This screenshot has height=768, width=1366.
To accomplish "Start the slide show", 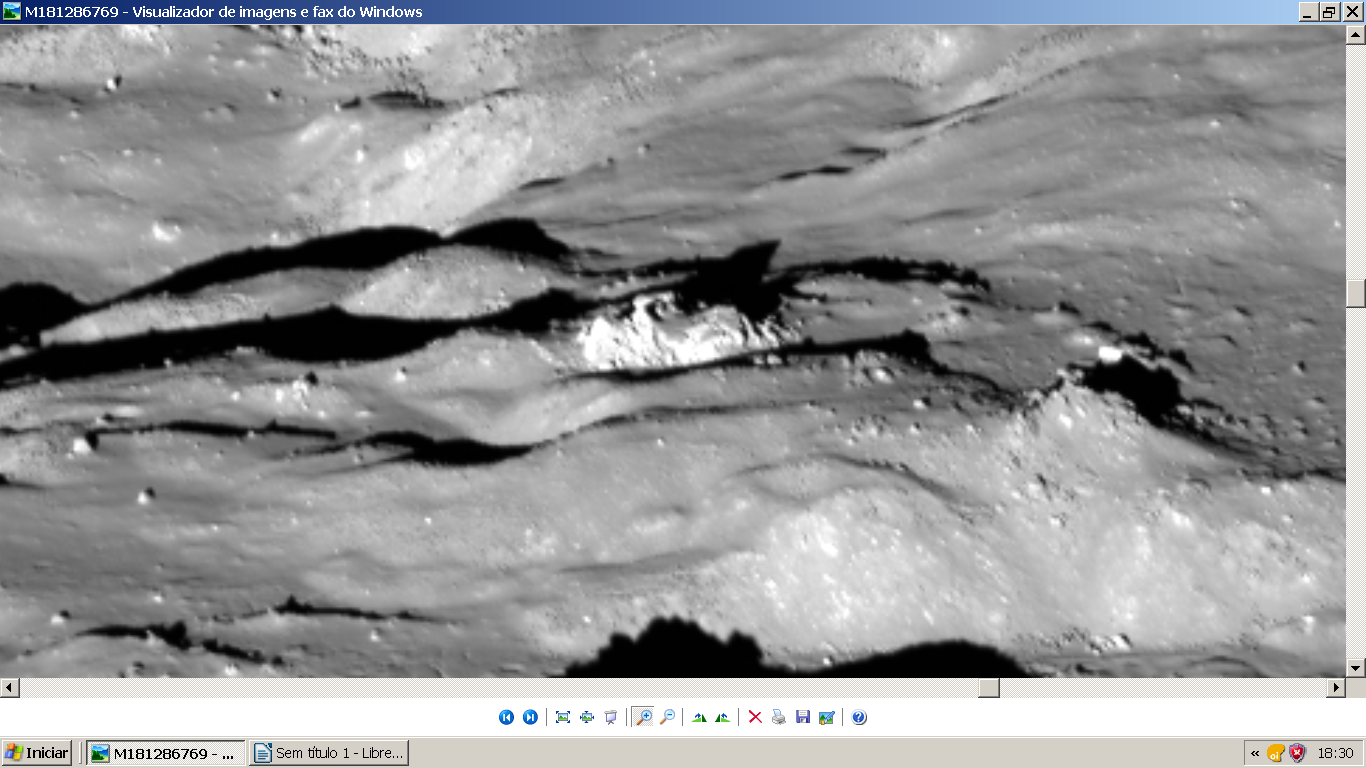I will tap(611, 717).
